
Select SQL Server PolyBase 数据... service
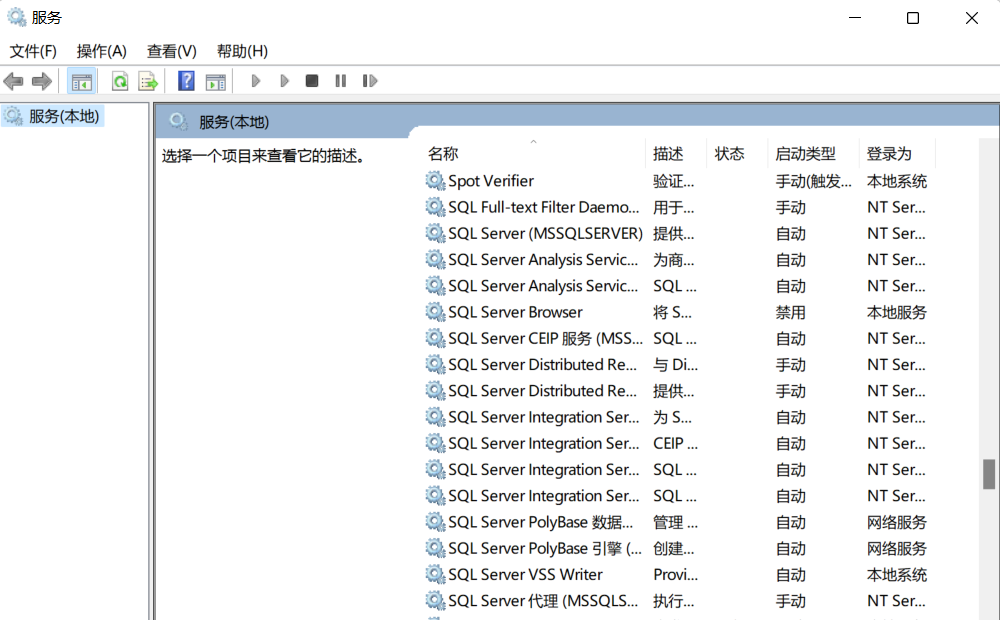tap(541, 522)
